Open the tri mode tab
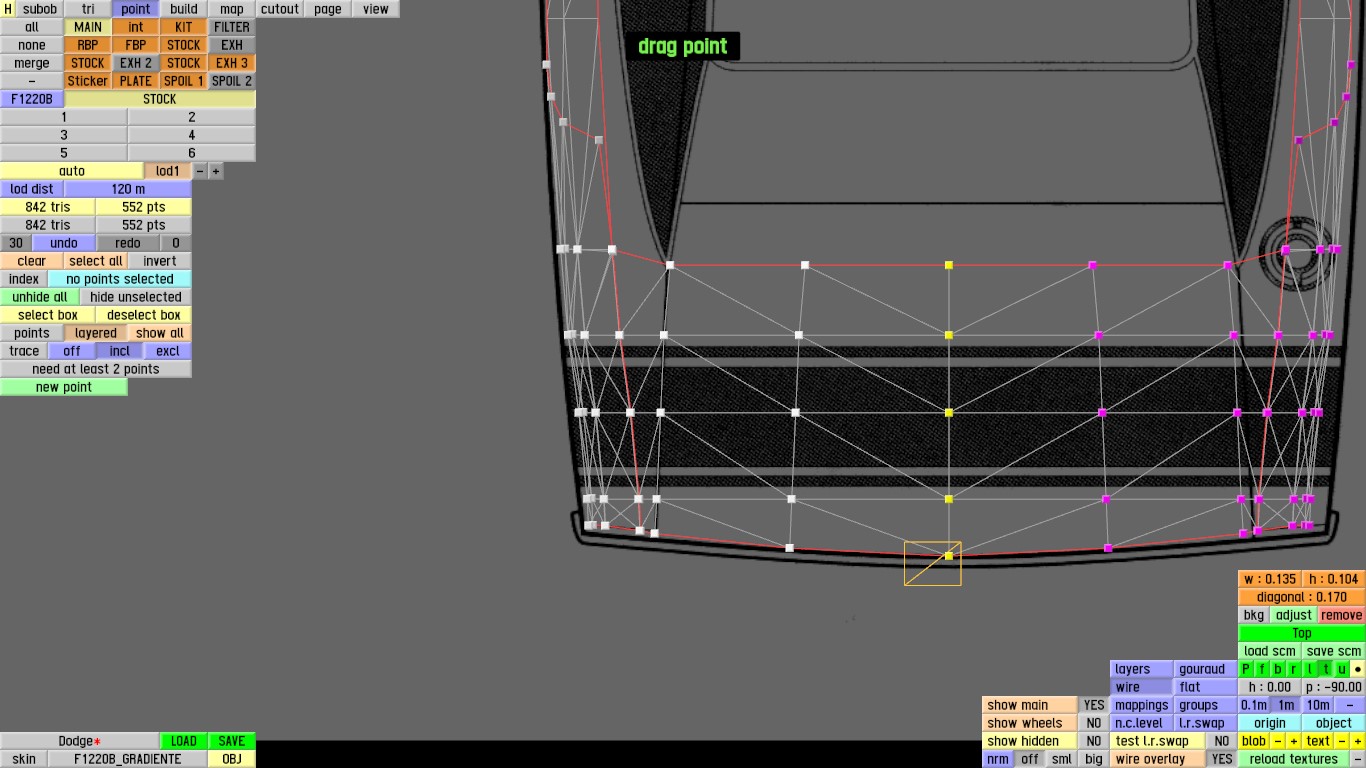 click(88, 9)
